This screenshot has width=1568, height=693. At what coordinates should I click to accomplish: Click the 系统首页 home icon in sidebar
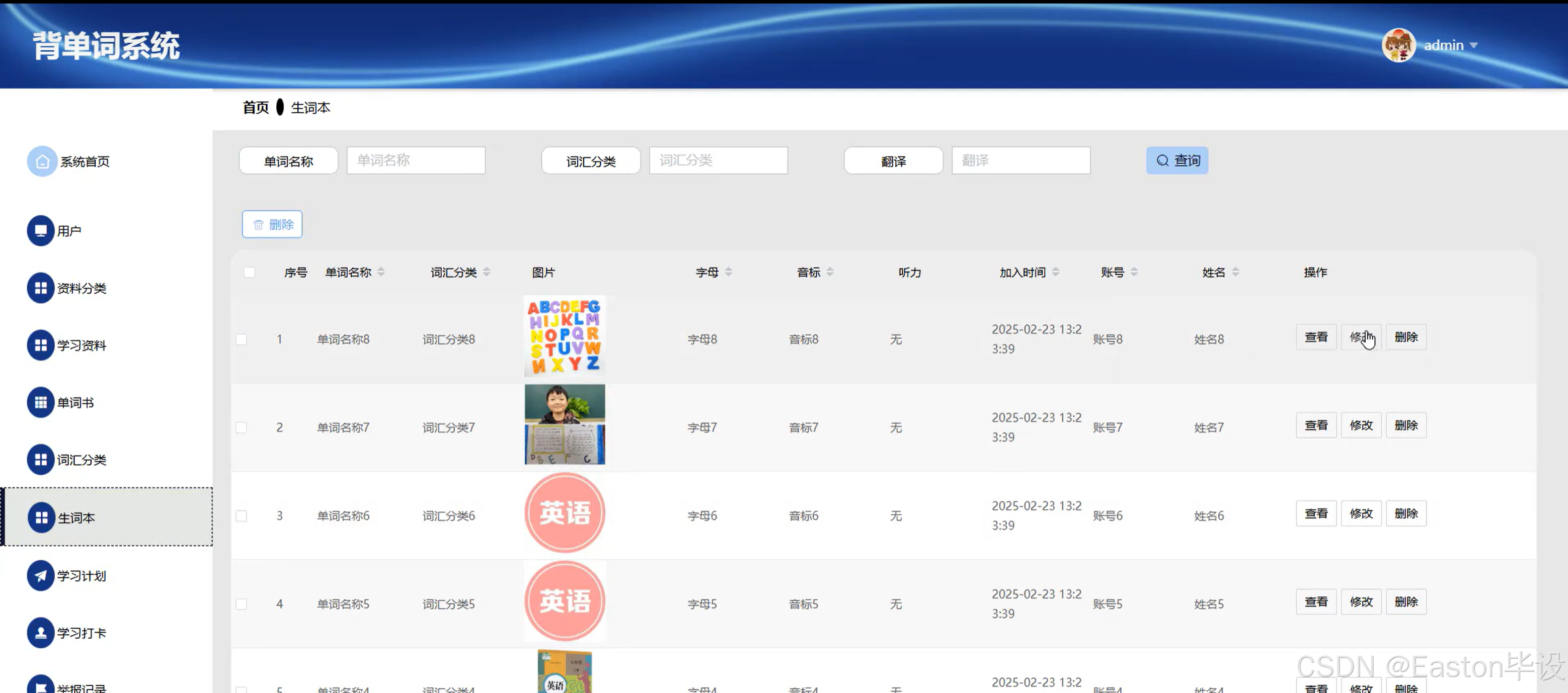42,161
